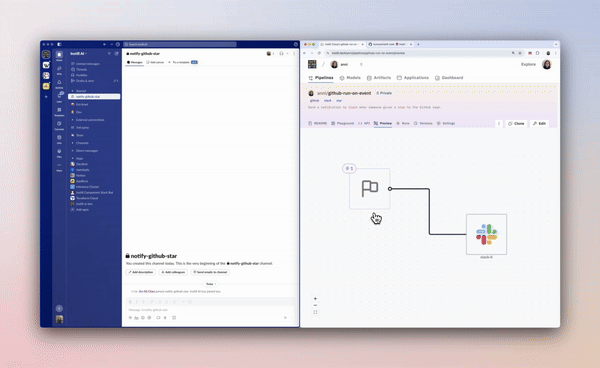Toggle bold formatting in message composer
Screen dimensions: 600x368
(130, 302)
